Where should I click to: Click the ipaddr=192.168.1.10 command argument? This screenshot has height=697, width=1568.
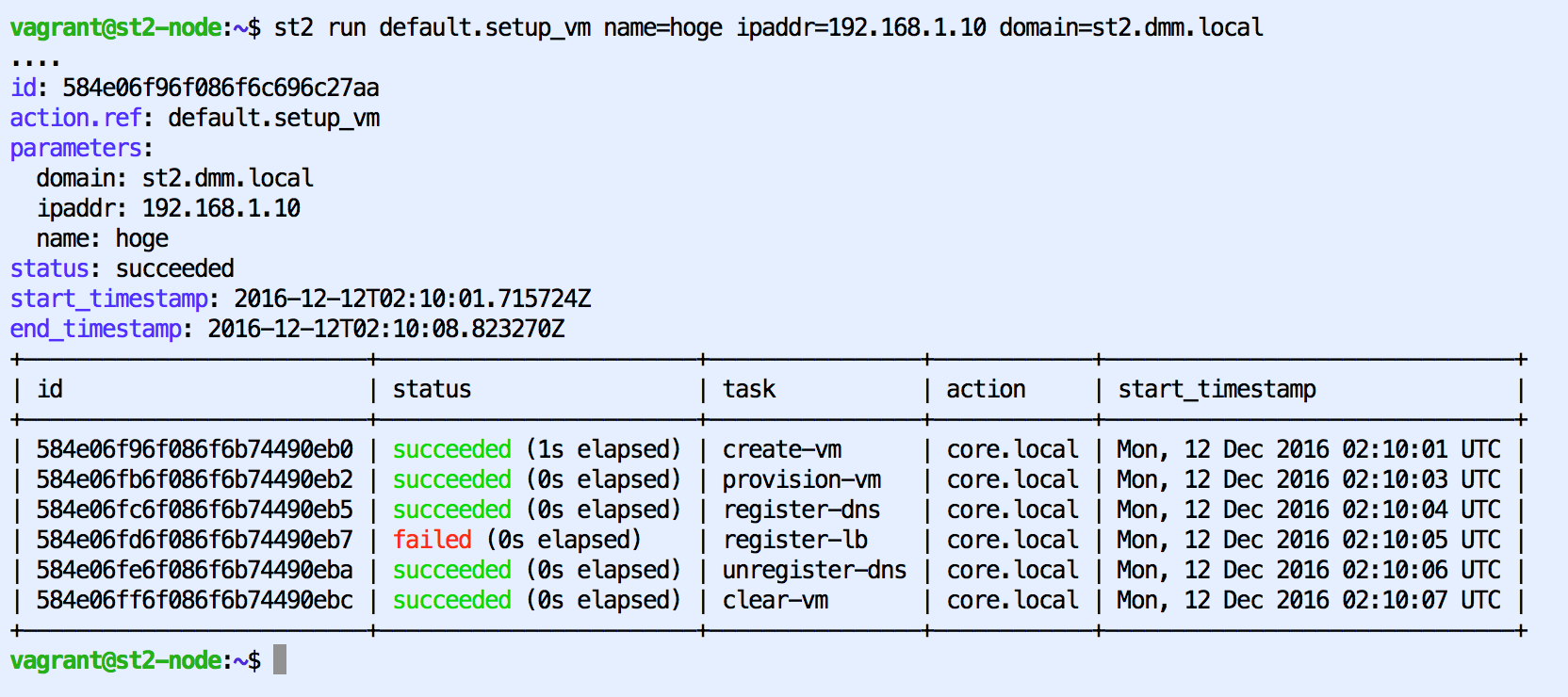click(x=861, y=27)
